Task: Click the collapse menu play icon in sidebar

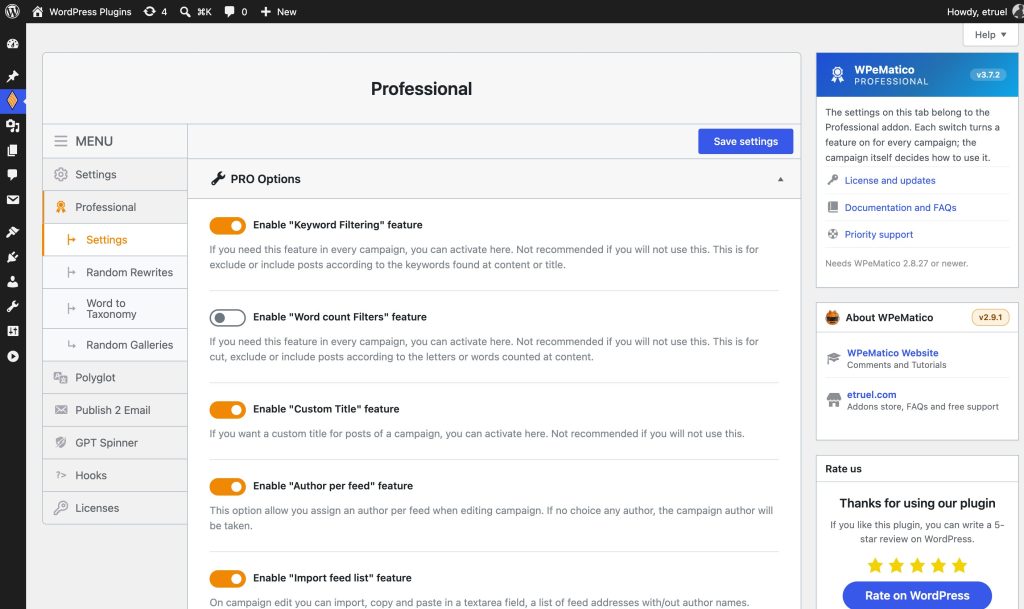Action: pyautogui.click(x=12, y=356)
